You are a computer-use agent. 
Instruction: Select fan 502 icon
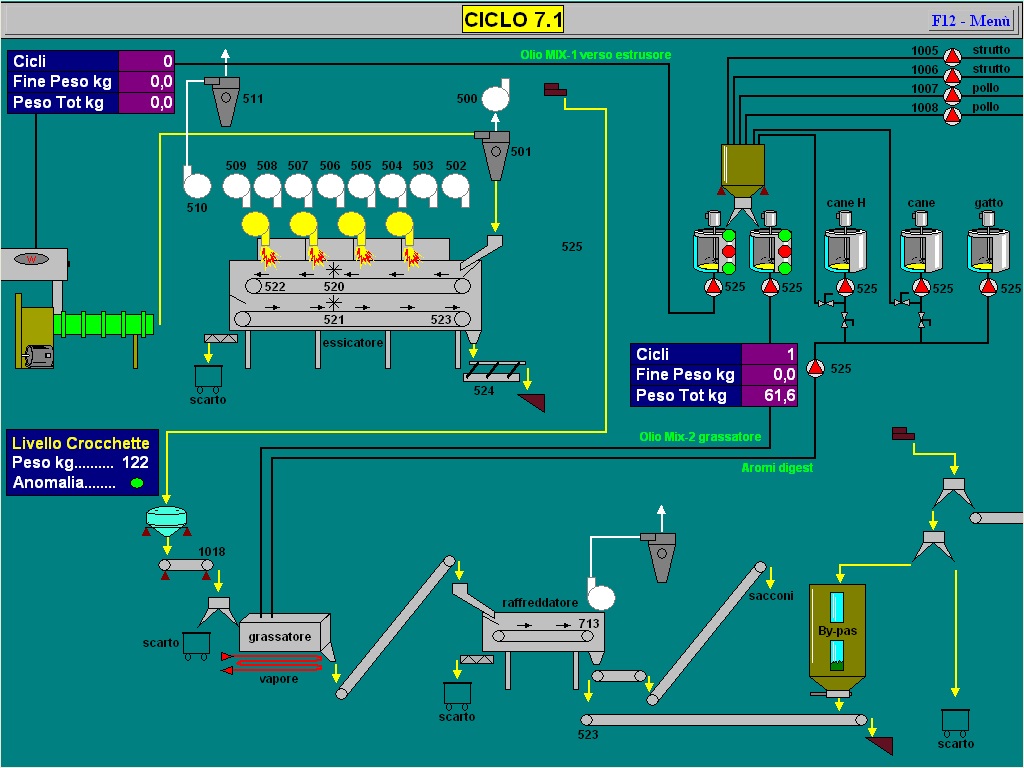[x=456, y=189]
